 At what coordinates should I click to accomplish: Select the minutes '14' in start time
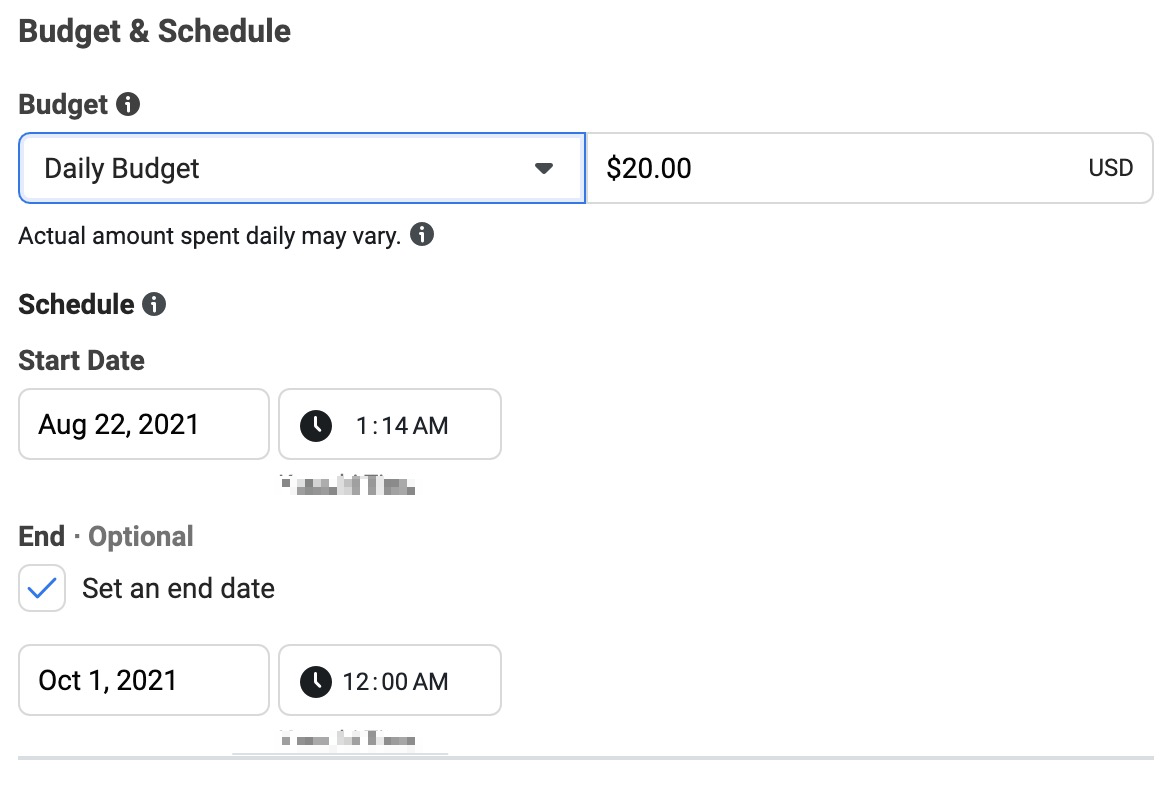pyautogui.click(x=393, y=426)
